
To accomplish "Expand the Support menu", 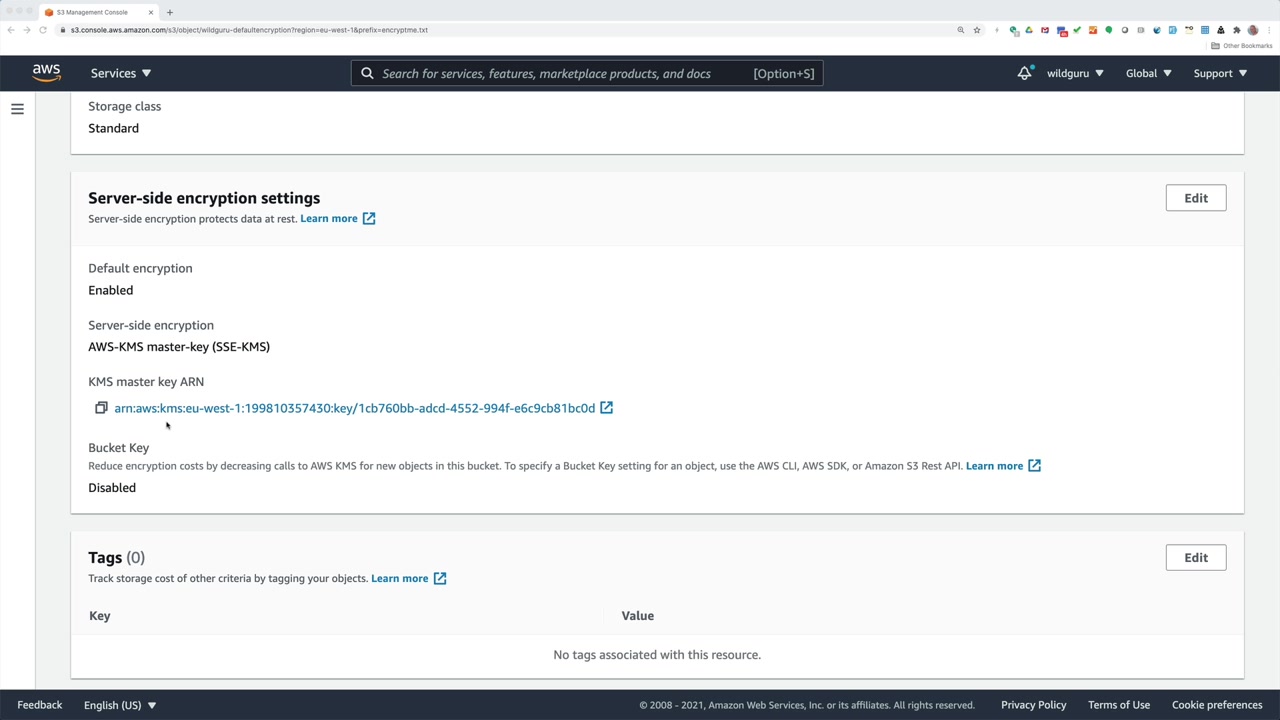I will pos(1220,73).
